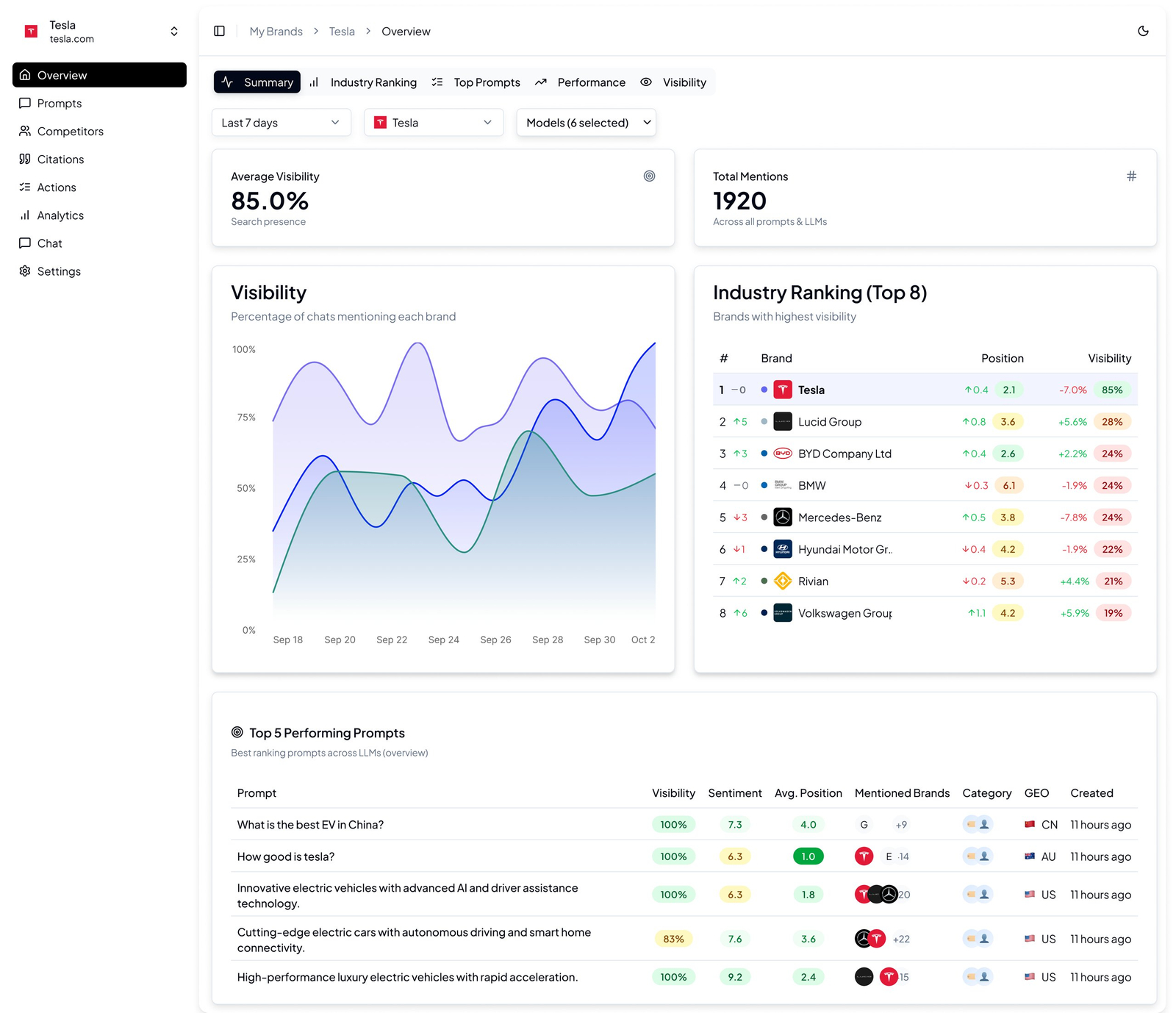Open Settings from the sidebar
This screenshot has height=1013, width=1176.
[x=59, y=271]
